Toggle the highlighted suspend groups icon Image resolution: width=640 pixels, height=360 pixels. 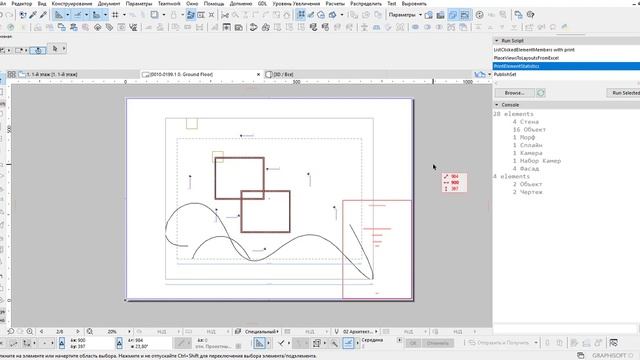[x=191, y=15]
